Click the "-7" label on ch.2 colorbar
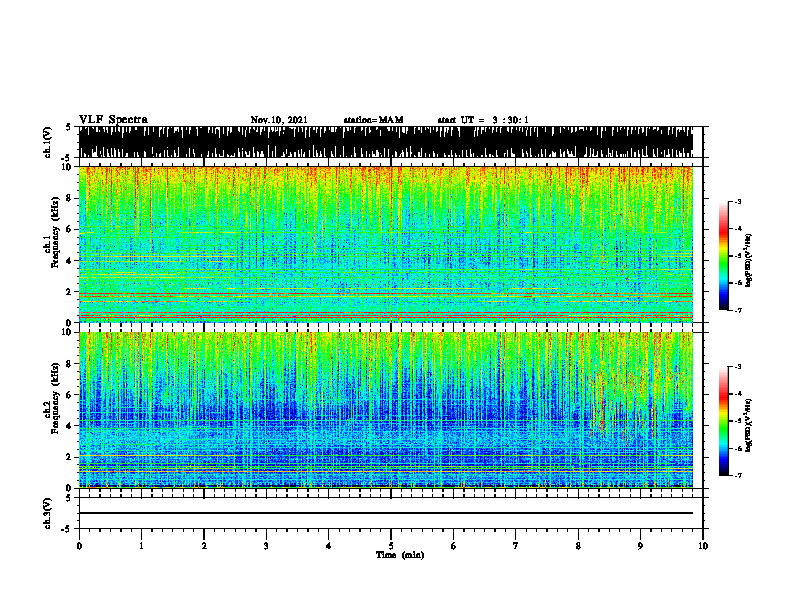 (x=738, y=476)
